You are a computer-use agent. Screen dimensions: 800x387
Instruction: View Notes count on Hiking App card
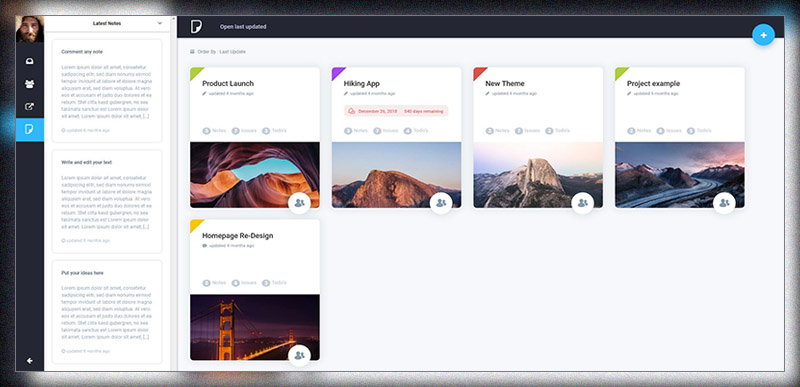point(356,131)
